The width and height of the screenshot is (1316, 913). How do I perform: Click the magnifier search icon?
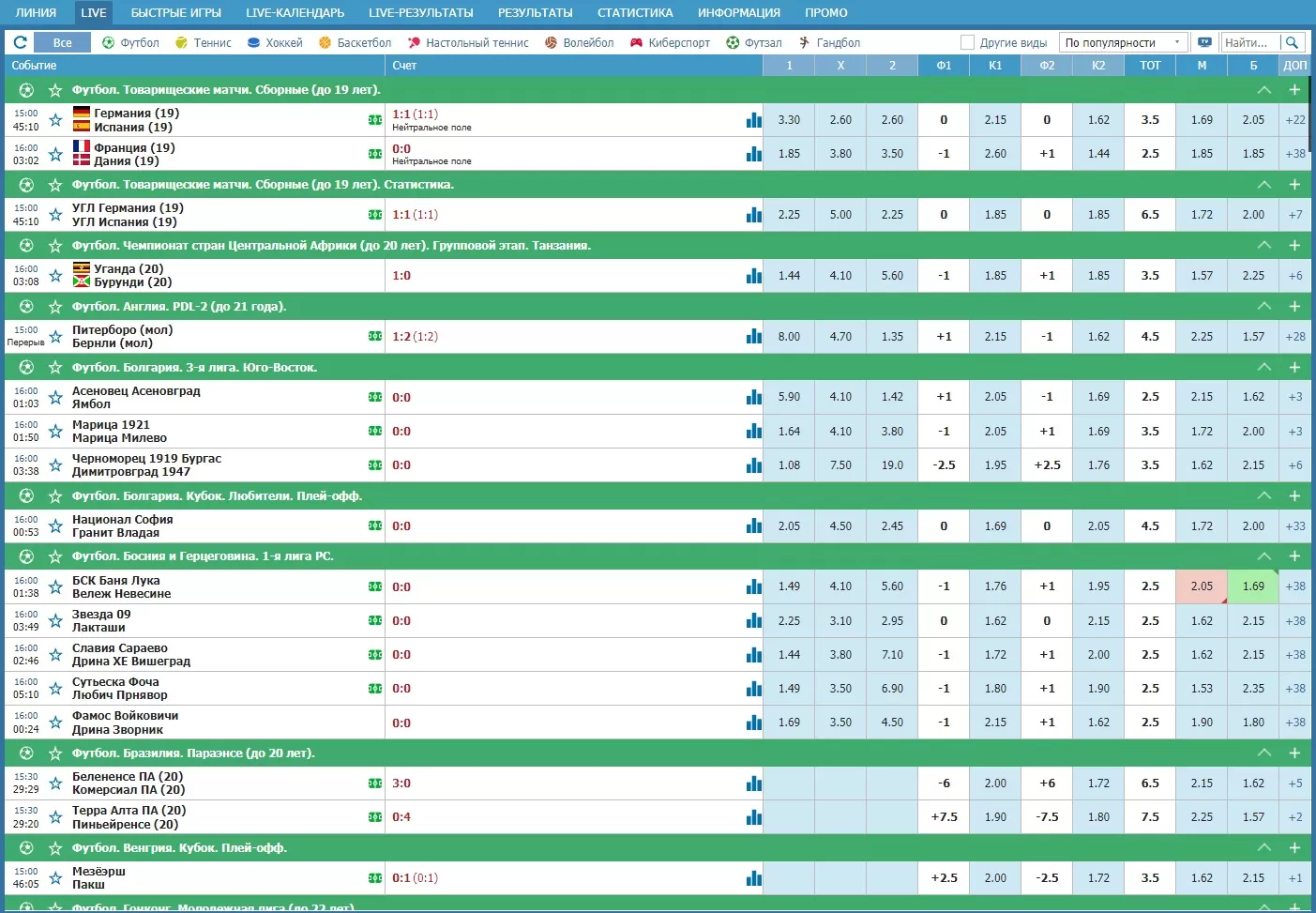[x=1293, y=42]
